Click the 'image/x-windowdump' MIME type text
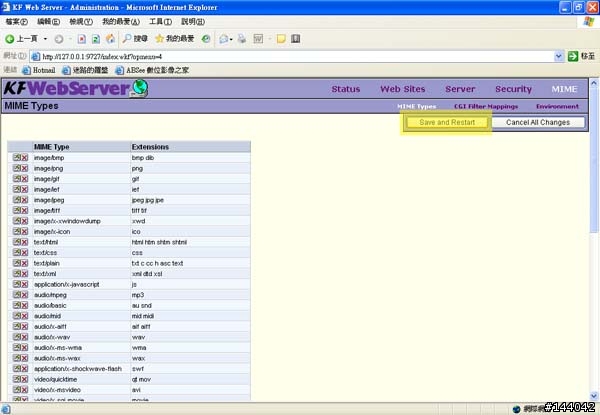 (67, 221)
